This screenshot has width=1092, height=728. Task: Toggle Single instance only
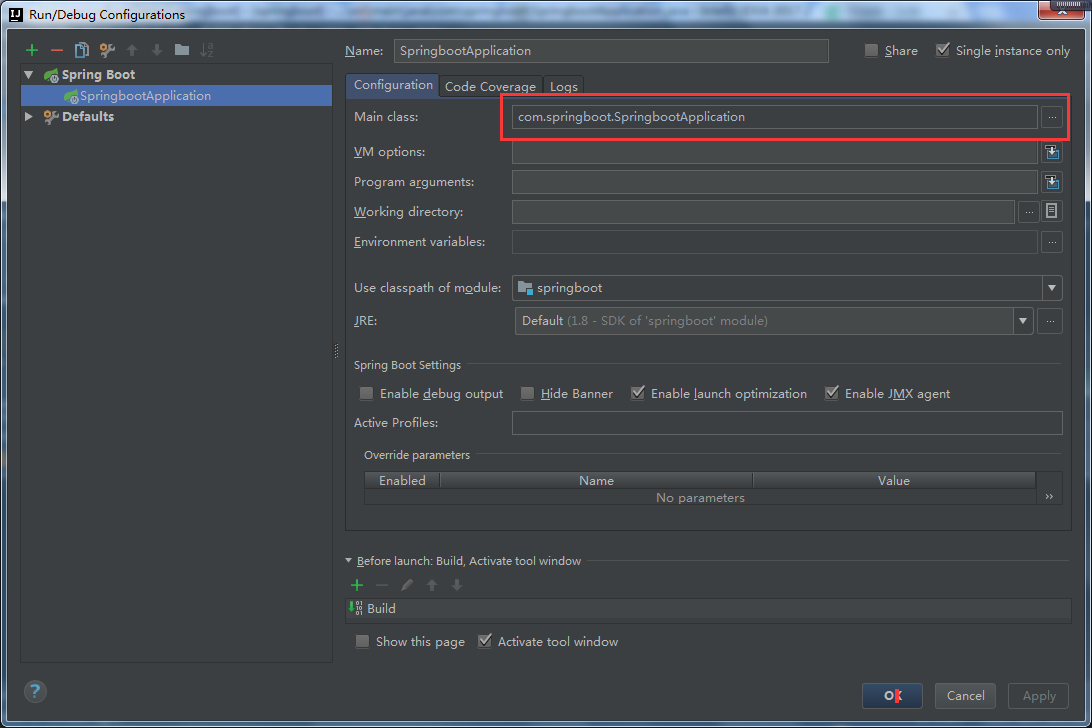tap(942, 50)
